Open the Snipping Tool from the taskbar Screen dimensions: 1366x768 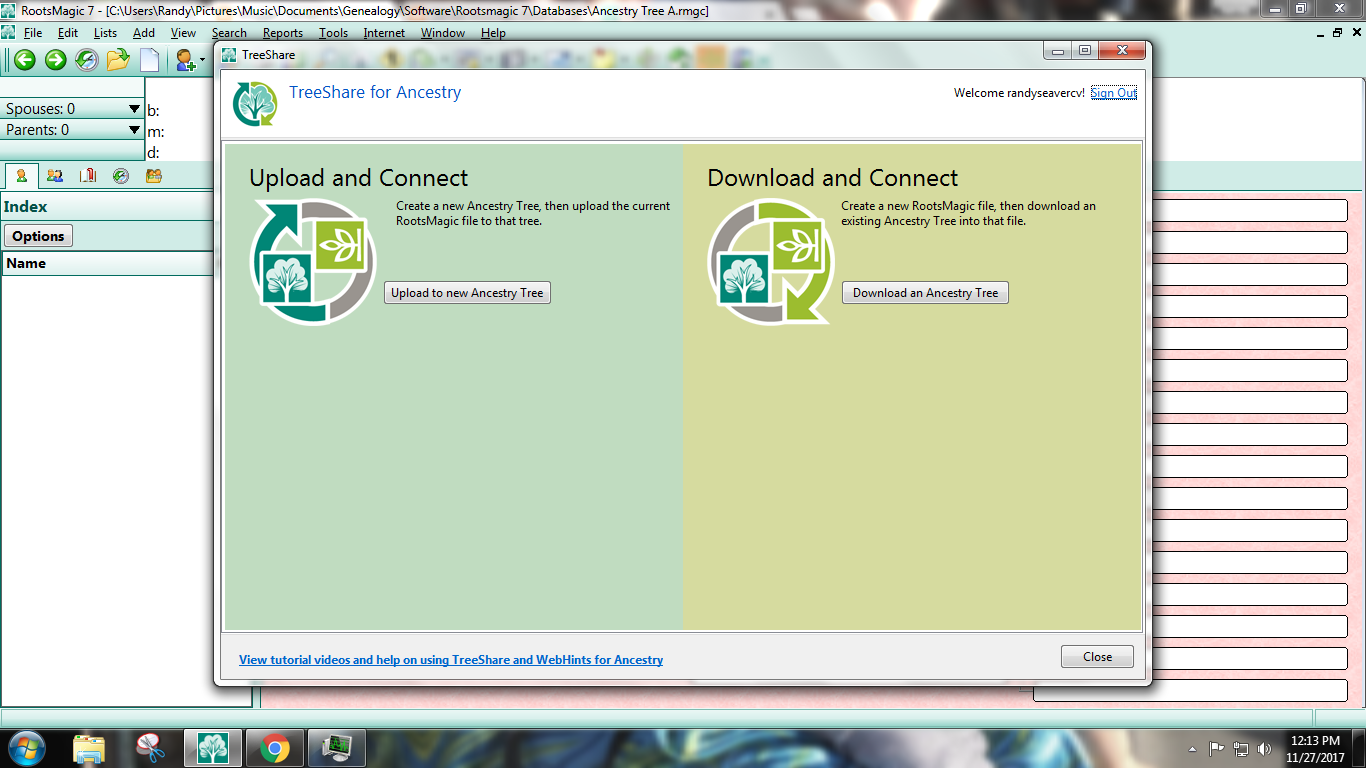click(150, 748)
